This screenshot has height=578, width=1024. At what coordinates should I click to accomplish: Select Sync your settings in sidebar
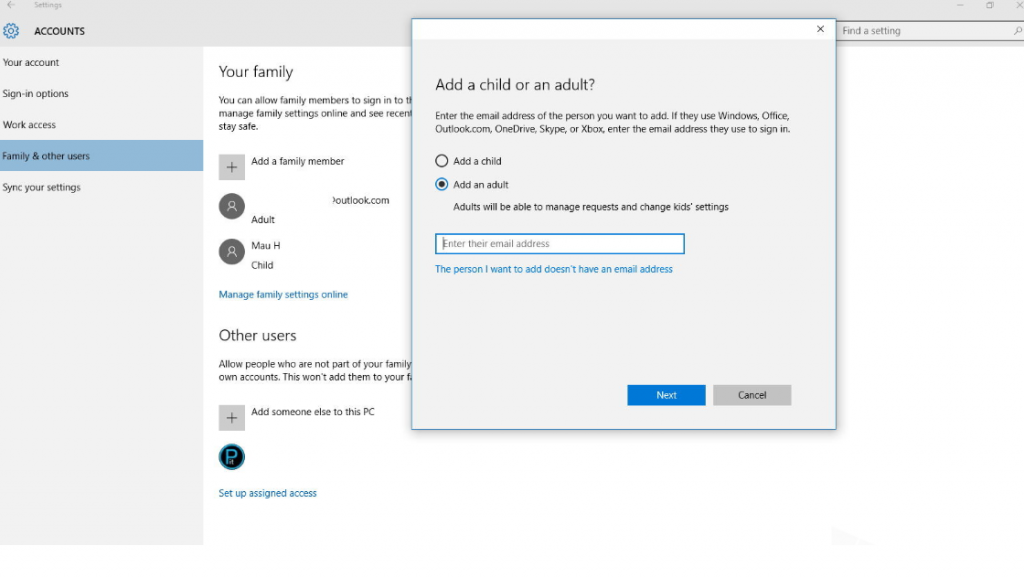(42, 187)
